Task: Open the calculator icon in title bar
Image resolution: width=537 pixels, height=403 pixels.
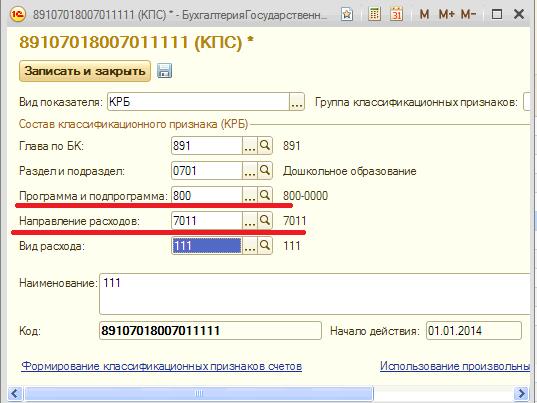Action: coord(374,14)
